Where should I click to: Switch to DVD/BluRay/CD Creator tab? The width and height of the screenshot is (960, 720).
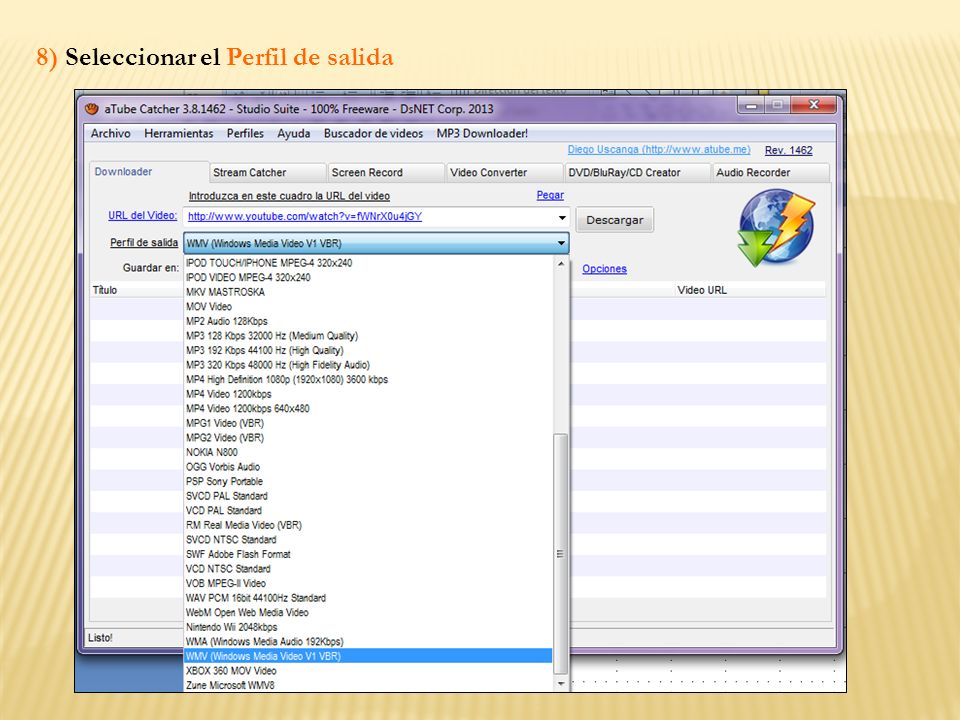pos(637,173)
